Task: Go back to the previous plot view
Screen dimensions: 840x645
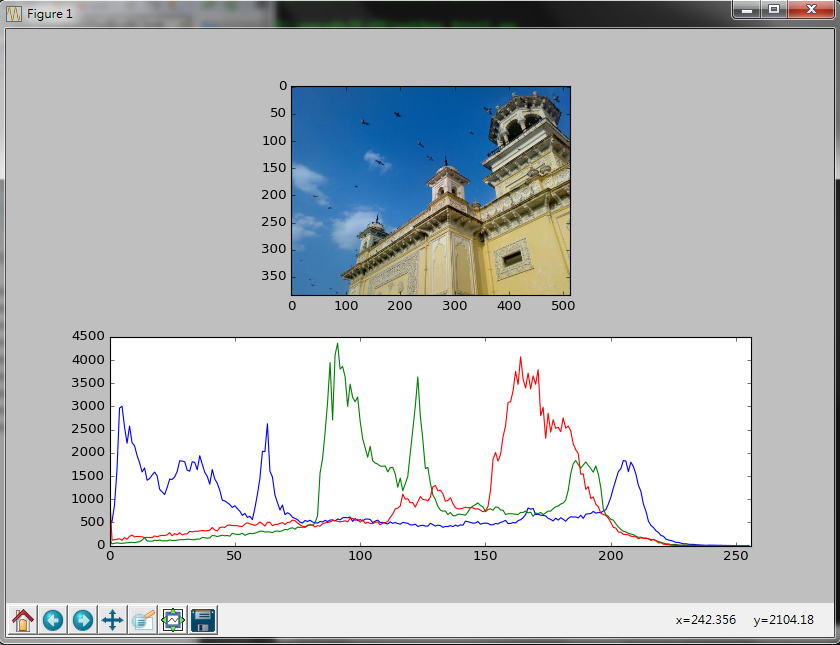Action: coord(52,620)
